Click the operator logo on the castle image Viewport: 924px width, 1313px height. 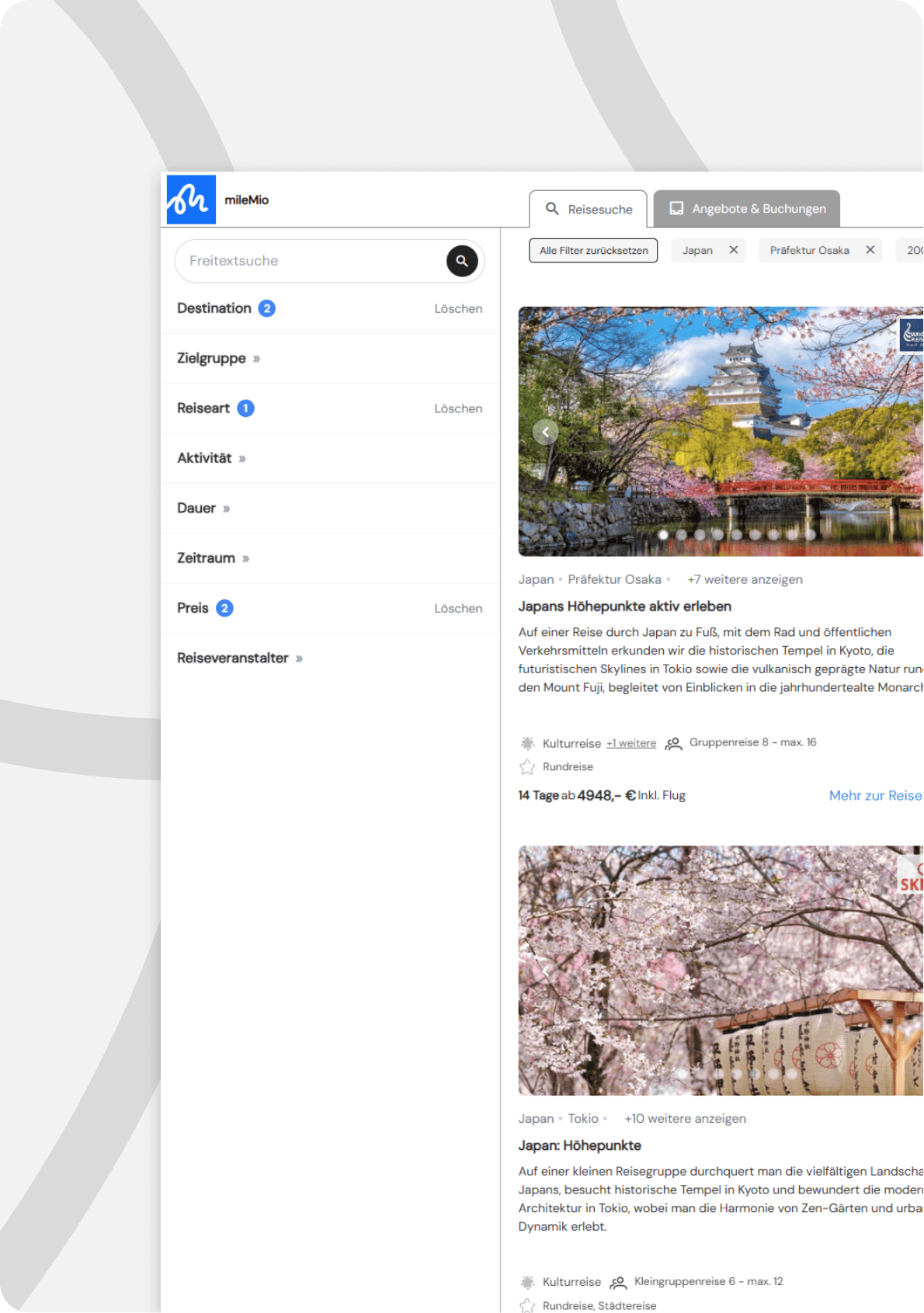tap(912, 335)
